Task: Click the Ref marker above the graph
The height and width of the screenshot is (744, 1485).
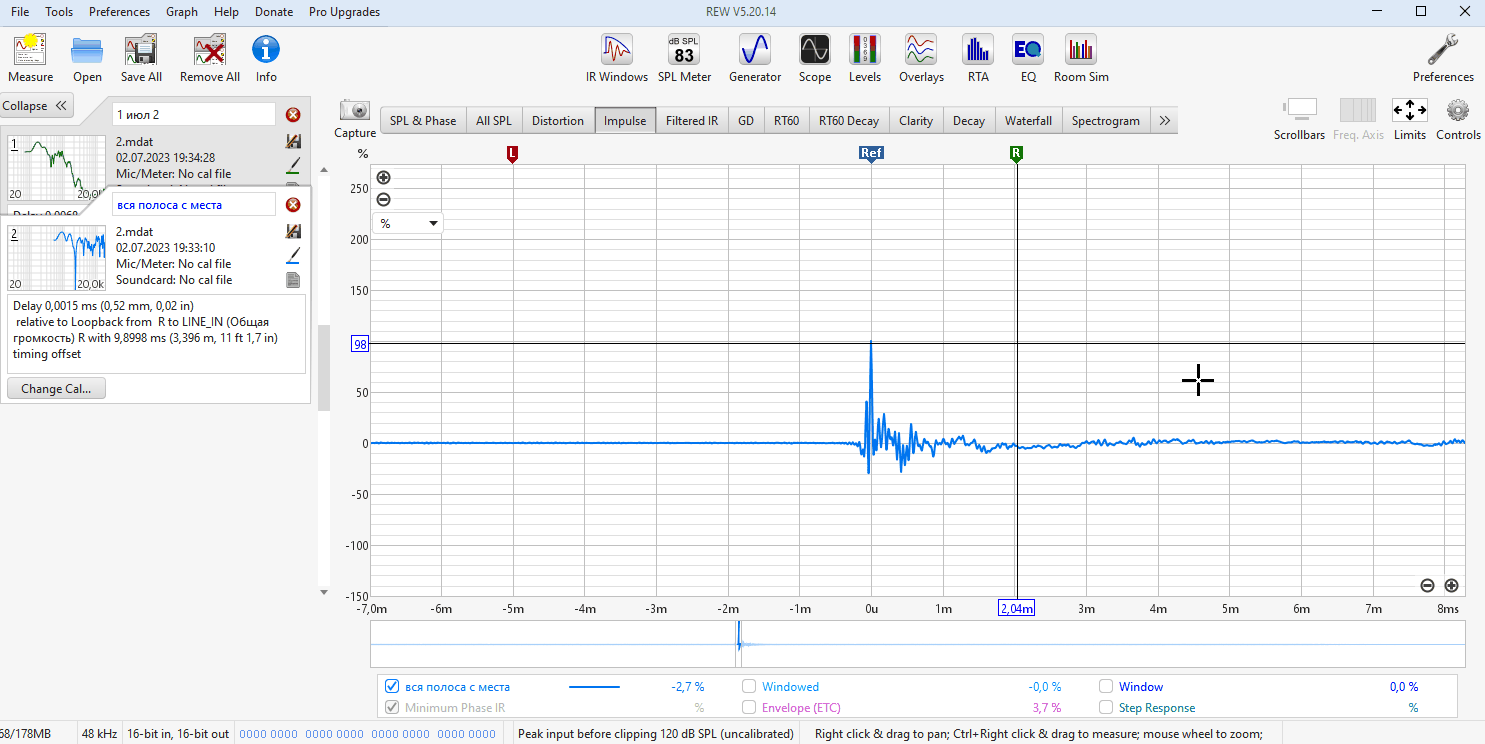Action: click(871, 154)
